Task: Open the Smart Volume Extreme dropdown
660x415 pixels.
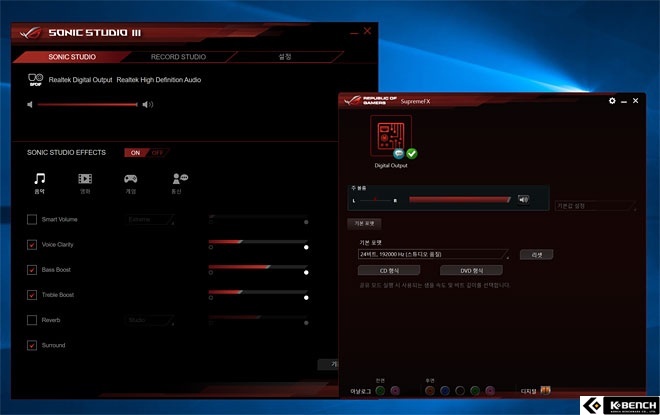Action: click(x=150, y=220)
